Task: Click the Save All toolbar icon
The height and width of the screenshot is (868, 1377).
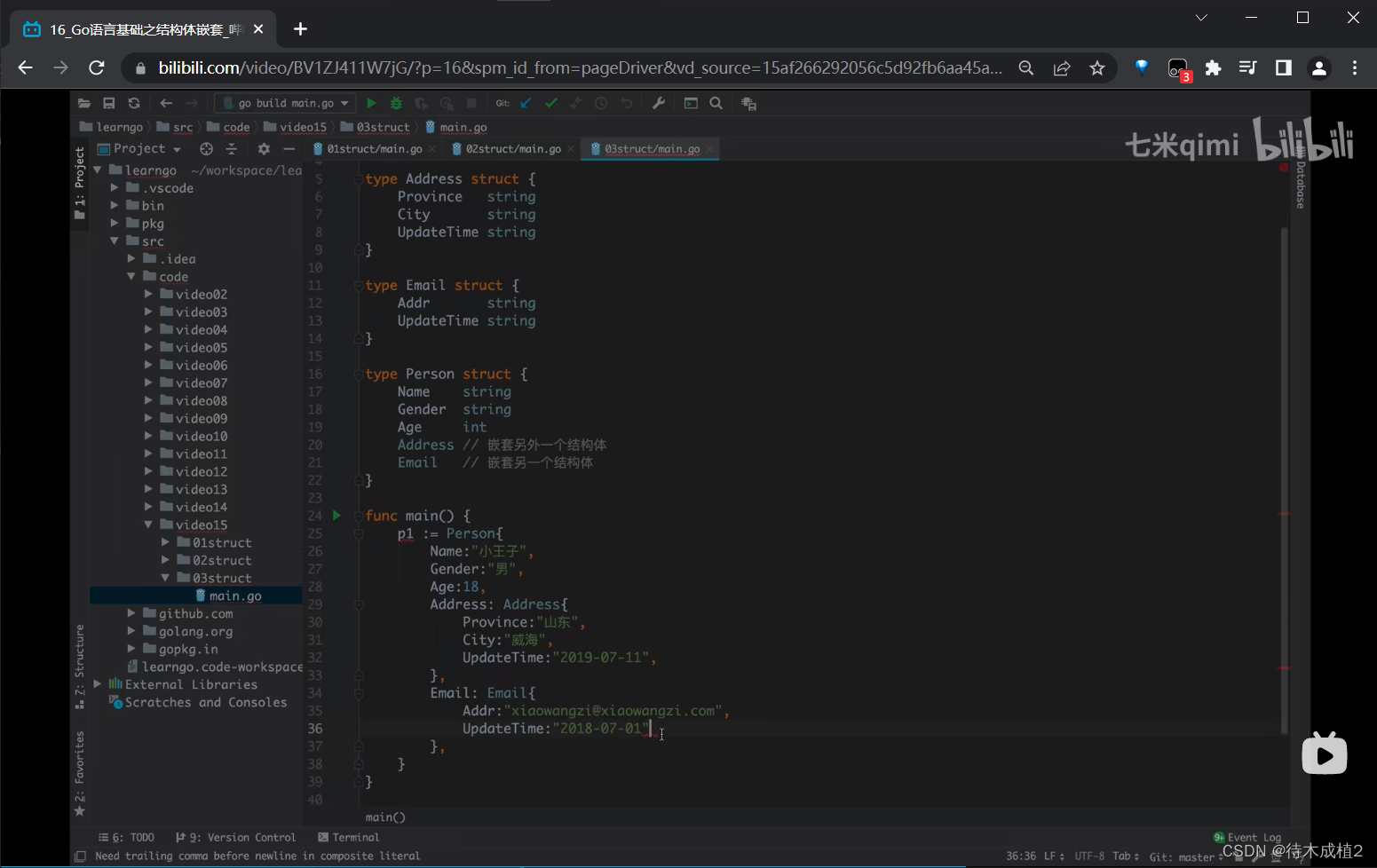Action: pyautogui.click(x=109, y=104)
